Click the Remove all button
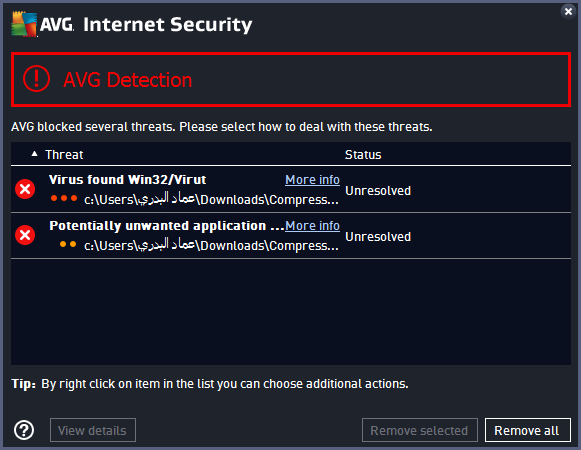Viewport: 581px width, 450px height. 528,430
